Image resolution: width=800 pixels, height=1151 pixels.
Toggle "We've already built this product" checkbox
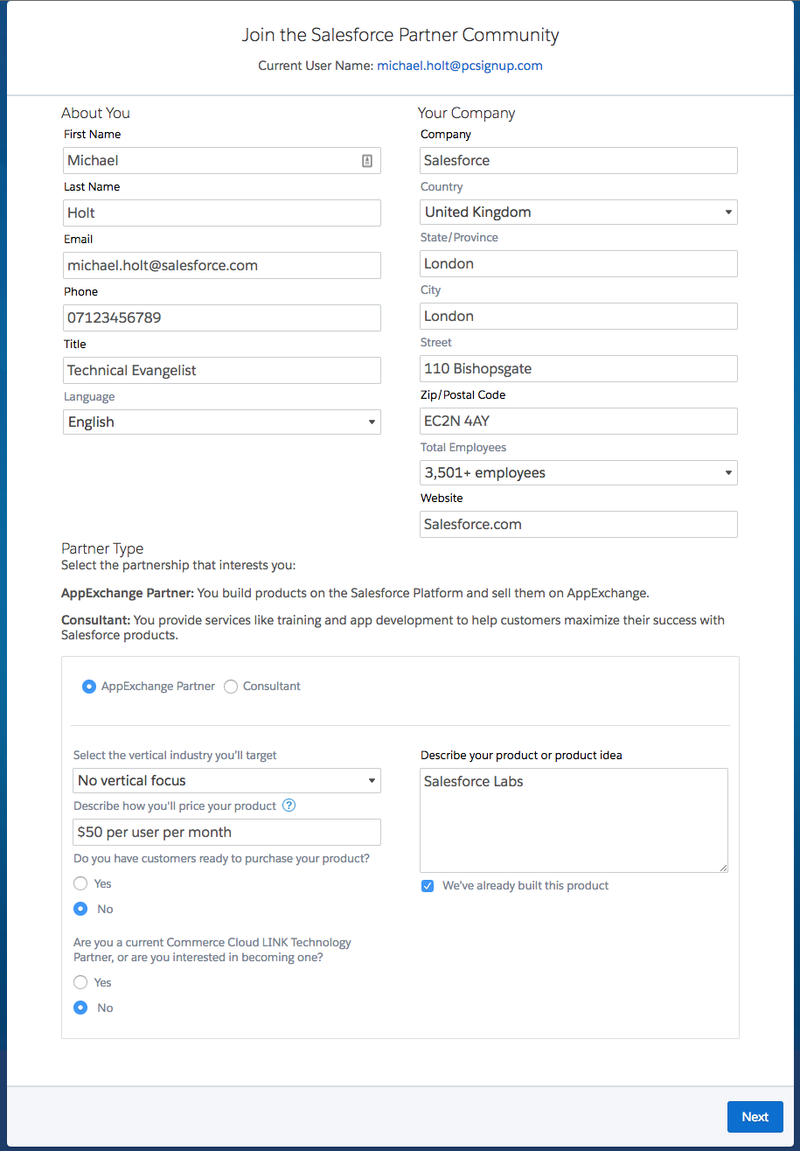[x=427, y=886]
